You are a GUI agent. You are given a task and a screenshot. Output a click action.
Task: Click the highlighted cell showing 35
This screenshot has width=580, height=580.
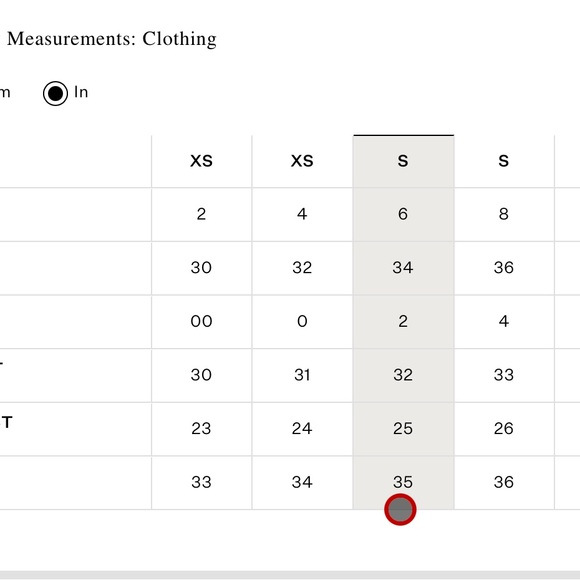[403, 482]
